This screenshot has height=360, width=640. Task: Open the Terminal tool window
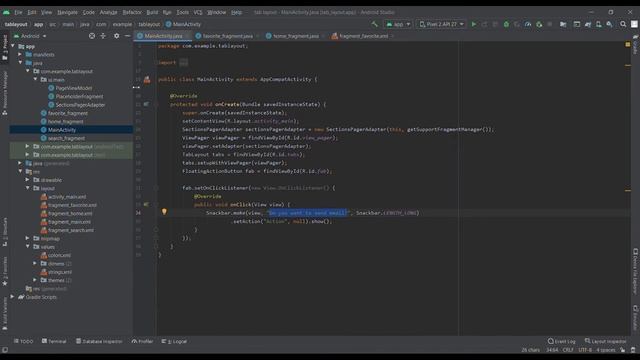tap(54, 341)
